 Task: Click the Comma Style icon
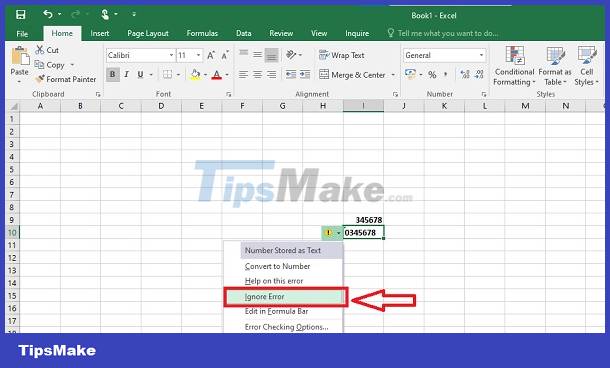pyautogui.click(x=446, y=74)
